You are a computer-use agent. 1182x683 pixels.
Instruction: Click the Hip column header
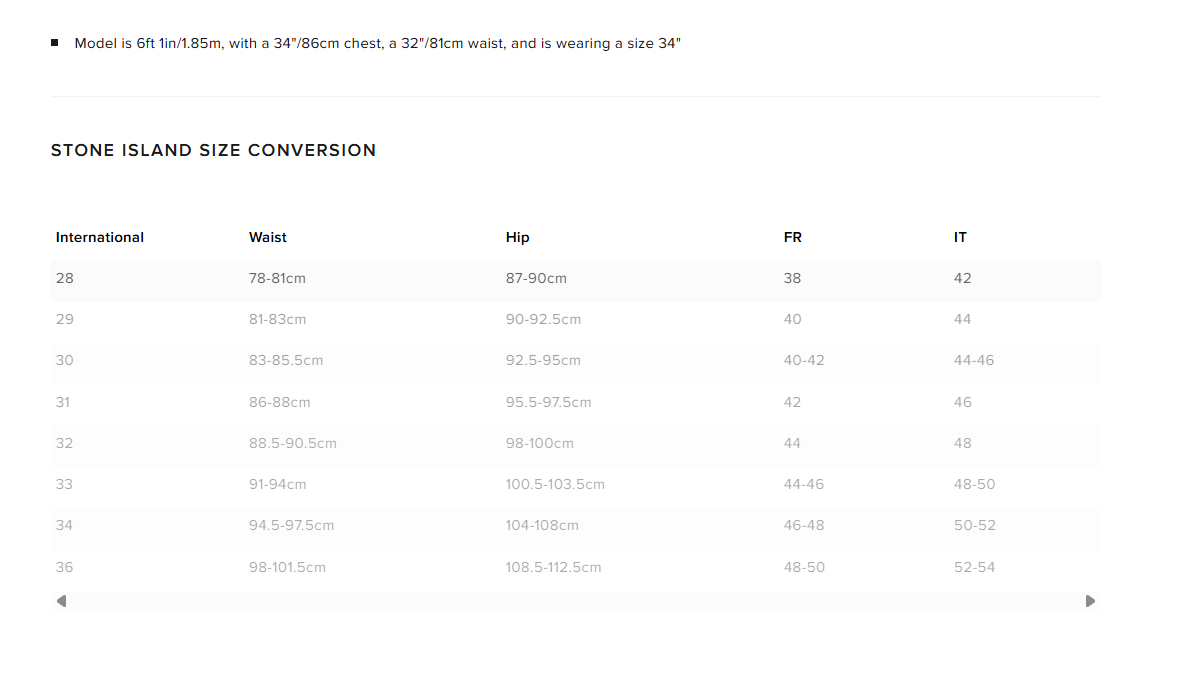[x=517, y=237]
